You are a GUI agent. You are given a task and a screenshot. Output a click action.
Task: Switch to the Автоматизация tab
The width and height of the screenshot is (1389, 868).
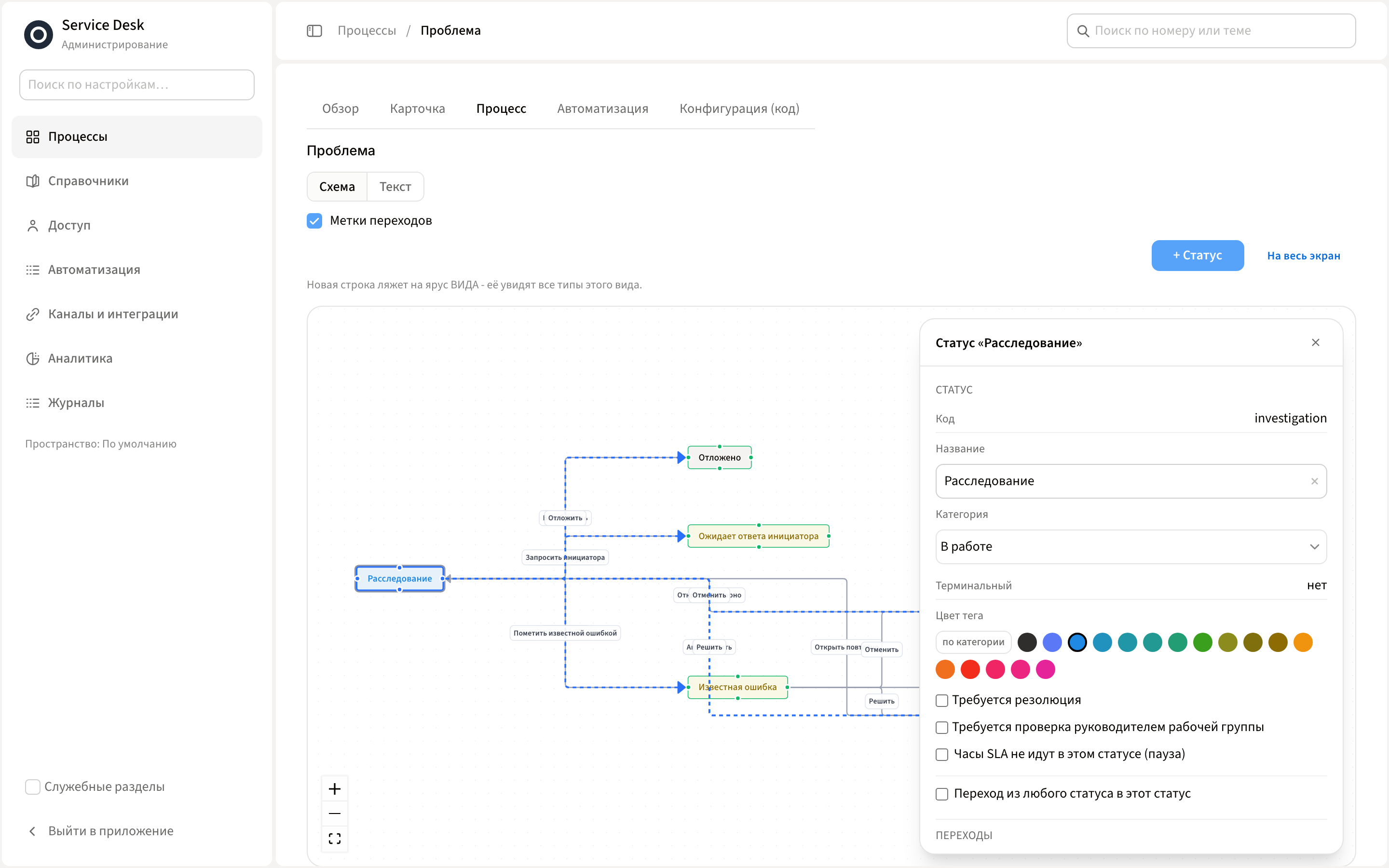click(x=603, y=108)
